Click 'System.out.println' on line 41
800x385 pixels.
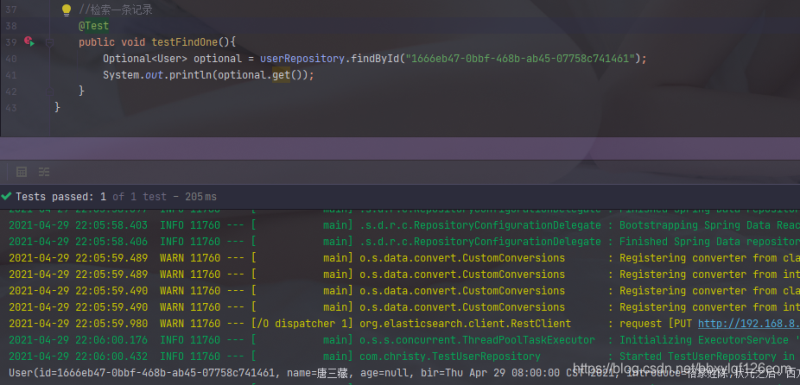click(157, 75)
